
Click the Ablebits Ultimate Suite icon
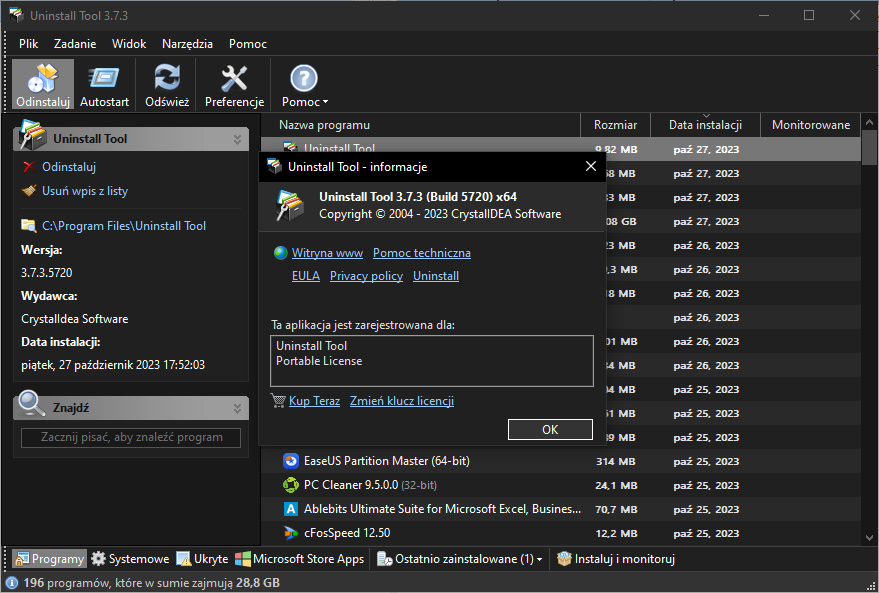(290, 509)
